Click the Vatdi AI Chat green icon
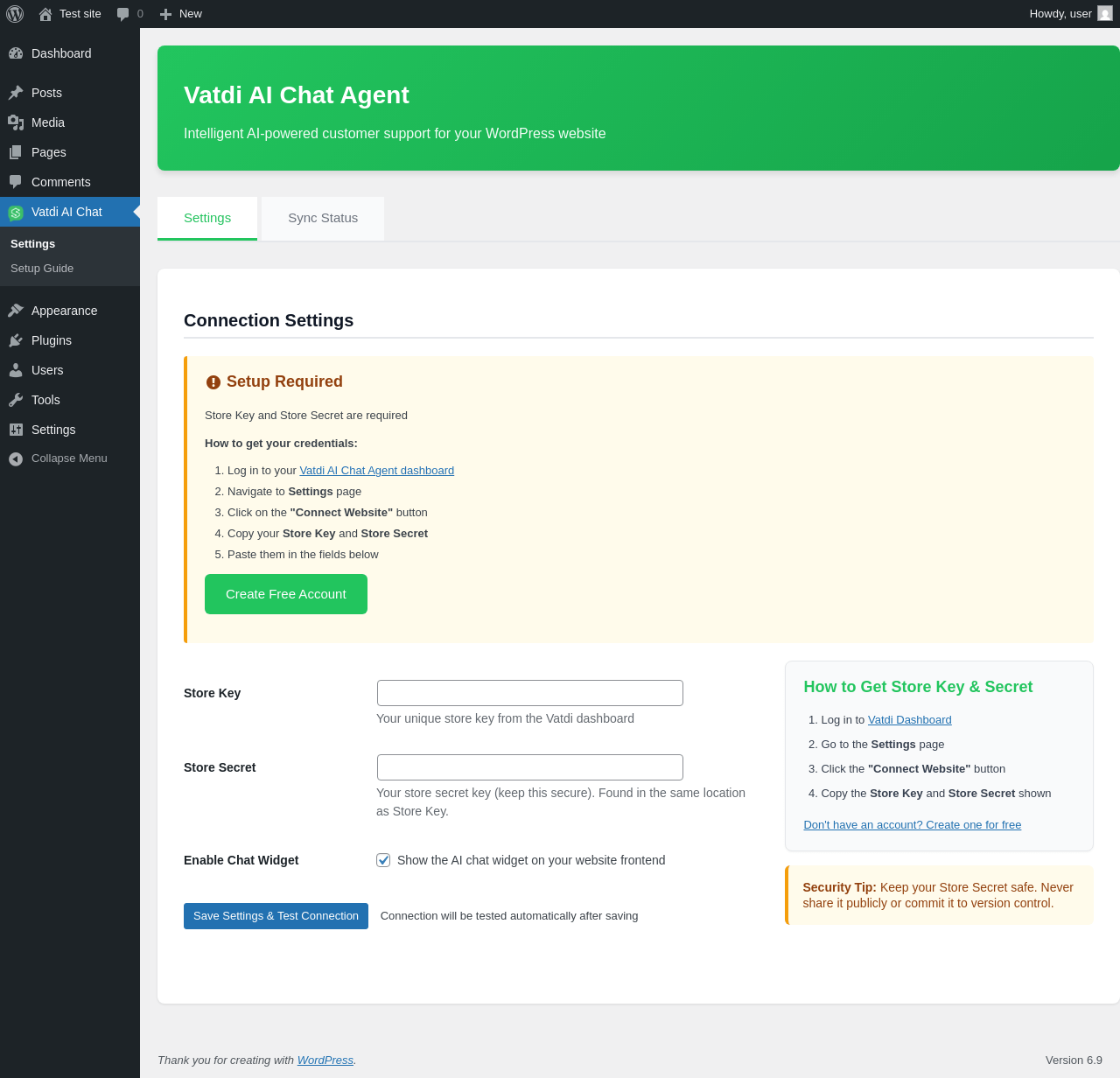 point(16,213)
